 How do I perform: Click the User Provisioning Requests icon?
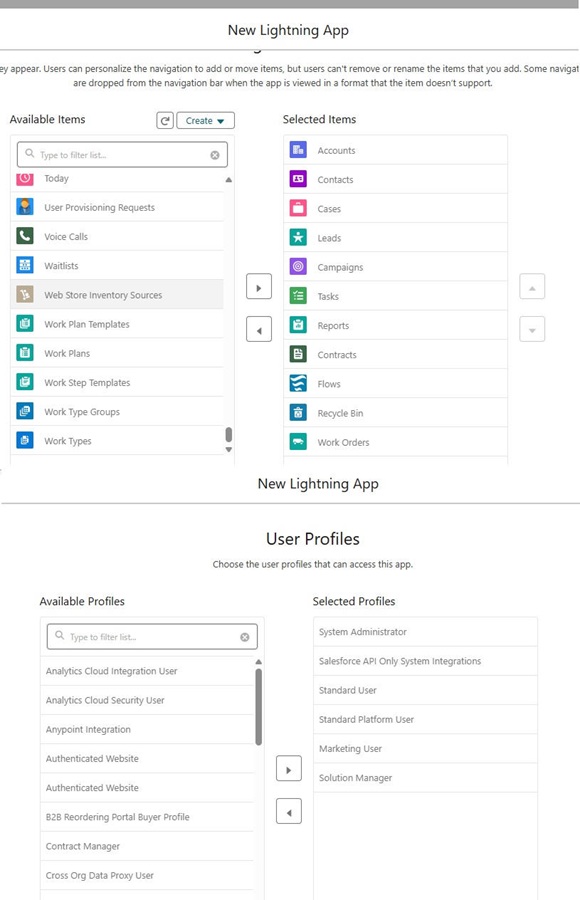(x=25, y=207)
